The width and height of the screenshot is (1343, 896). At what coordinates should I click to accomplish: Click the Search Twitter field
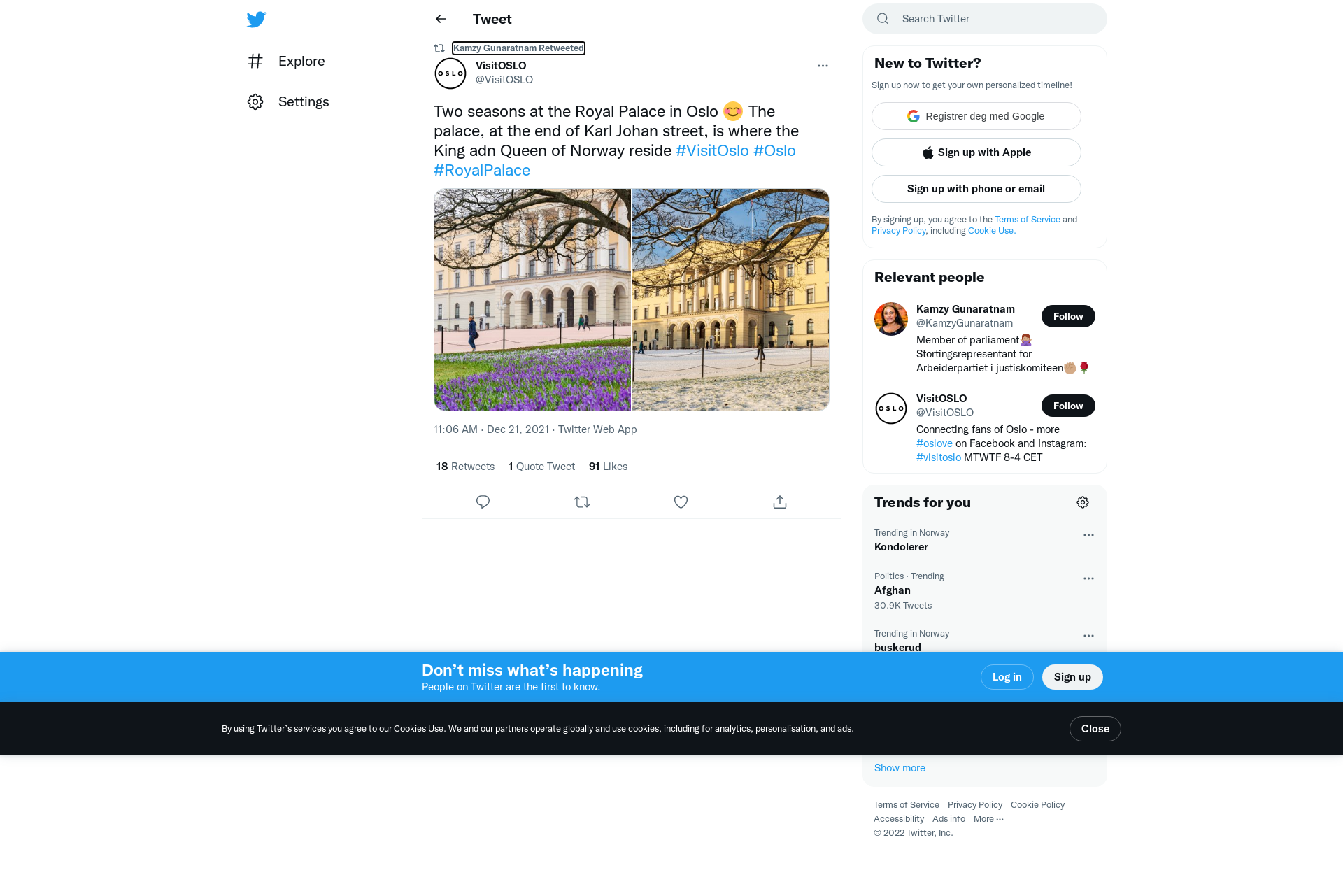[x=985, y=19]
